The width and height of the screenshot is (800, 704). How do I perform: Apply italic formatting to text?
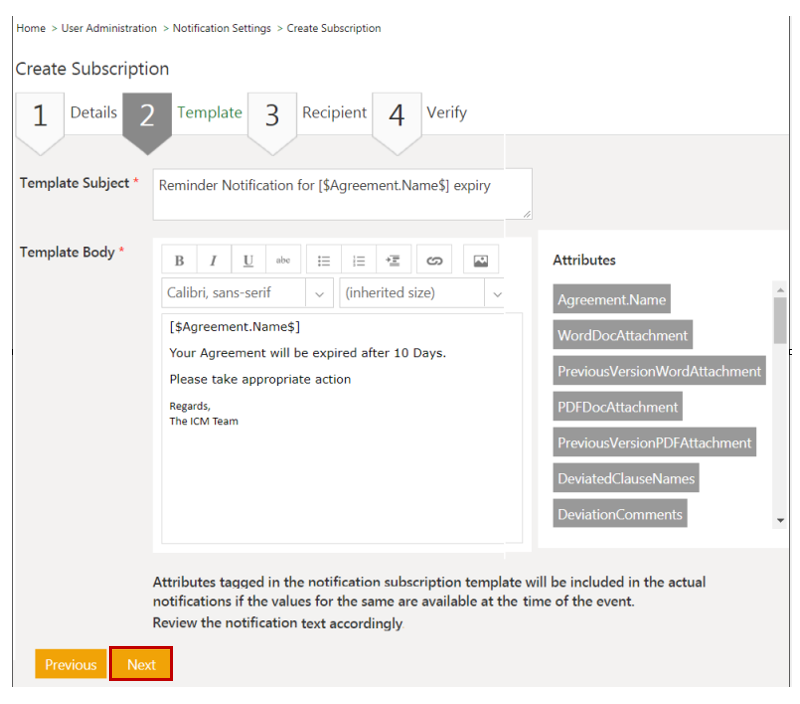click(x=213, y=261)
